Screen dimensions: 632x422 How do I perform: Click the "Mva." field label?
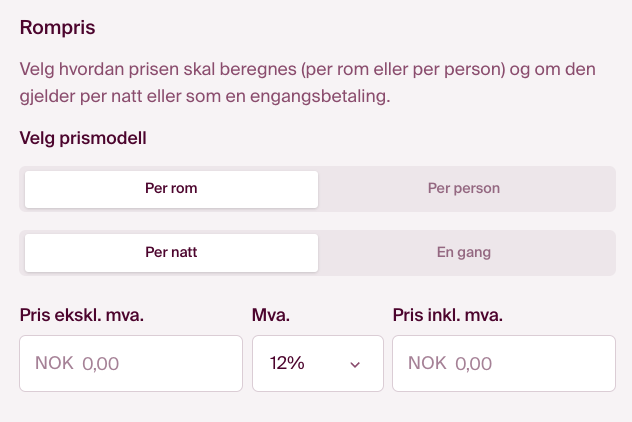[x=271, y=316]
